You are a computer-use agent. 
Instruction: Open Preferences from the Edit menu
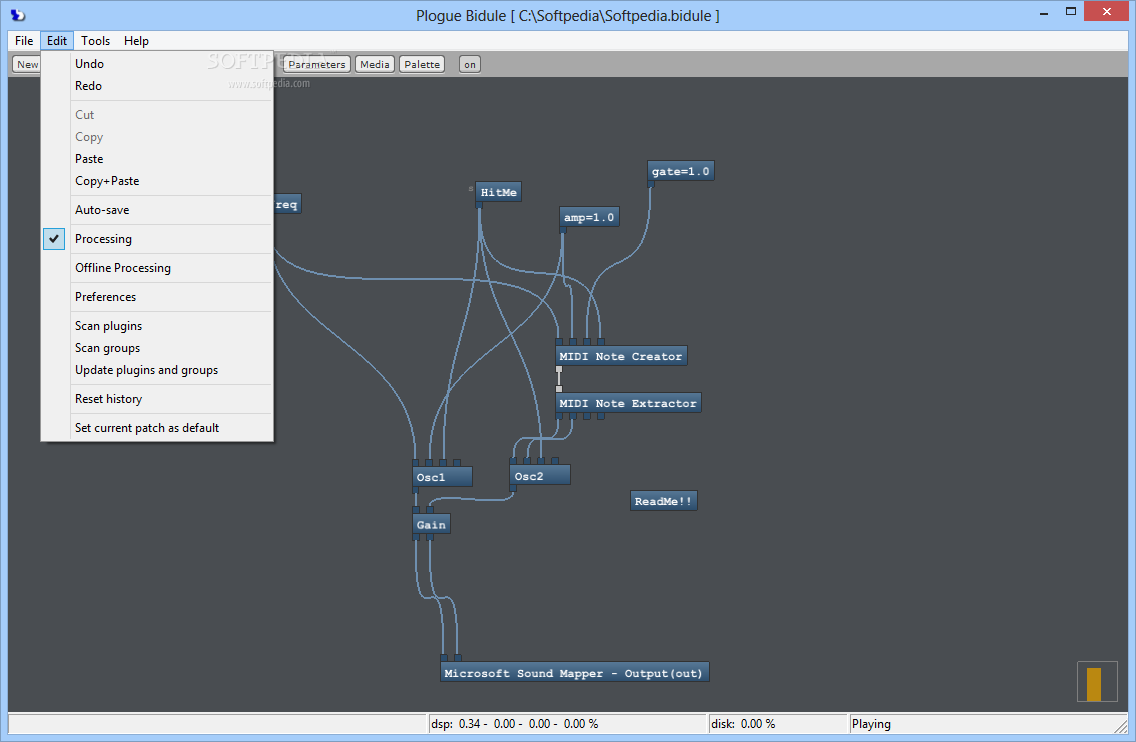point(157,297)
